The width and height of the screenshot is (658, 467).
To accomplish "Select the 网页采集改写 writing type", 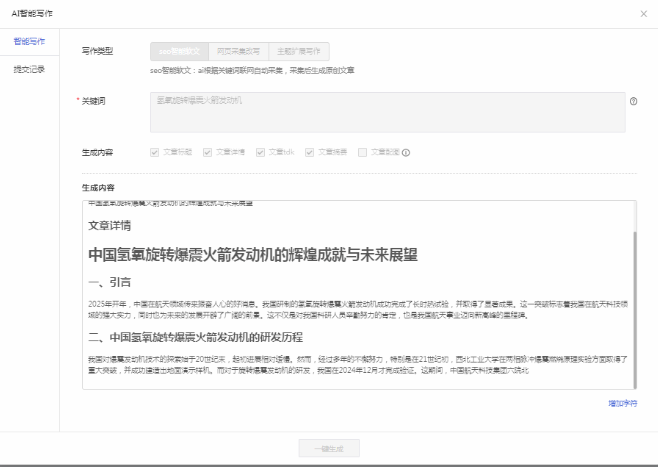I will point(239,50).
